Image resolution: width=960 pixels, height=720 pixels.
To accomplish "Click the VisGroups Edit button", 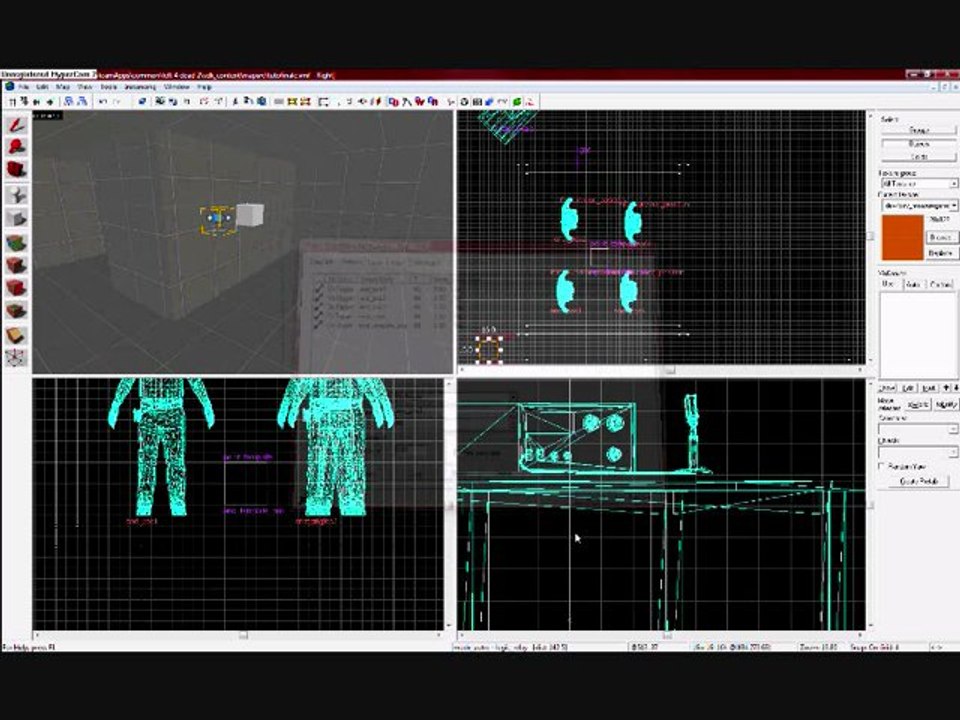I will coord(909,388).
